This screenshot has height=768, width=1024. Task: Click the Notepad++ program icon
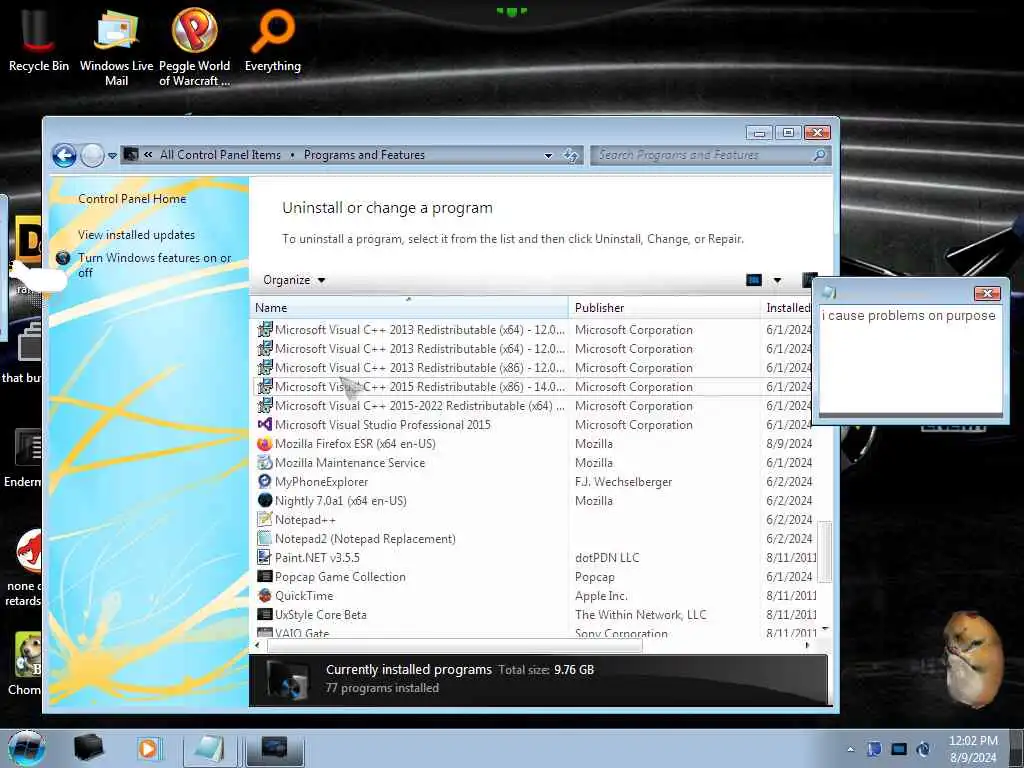pos(264,519)
